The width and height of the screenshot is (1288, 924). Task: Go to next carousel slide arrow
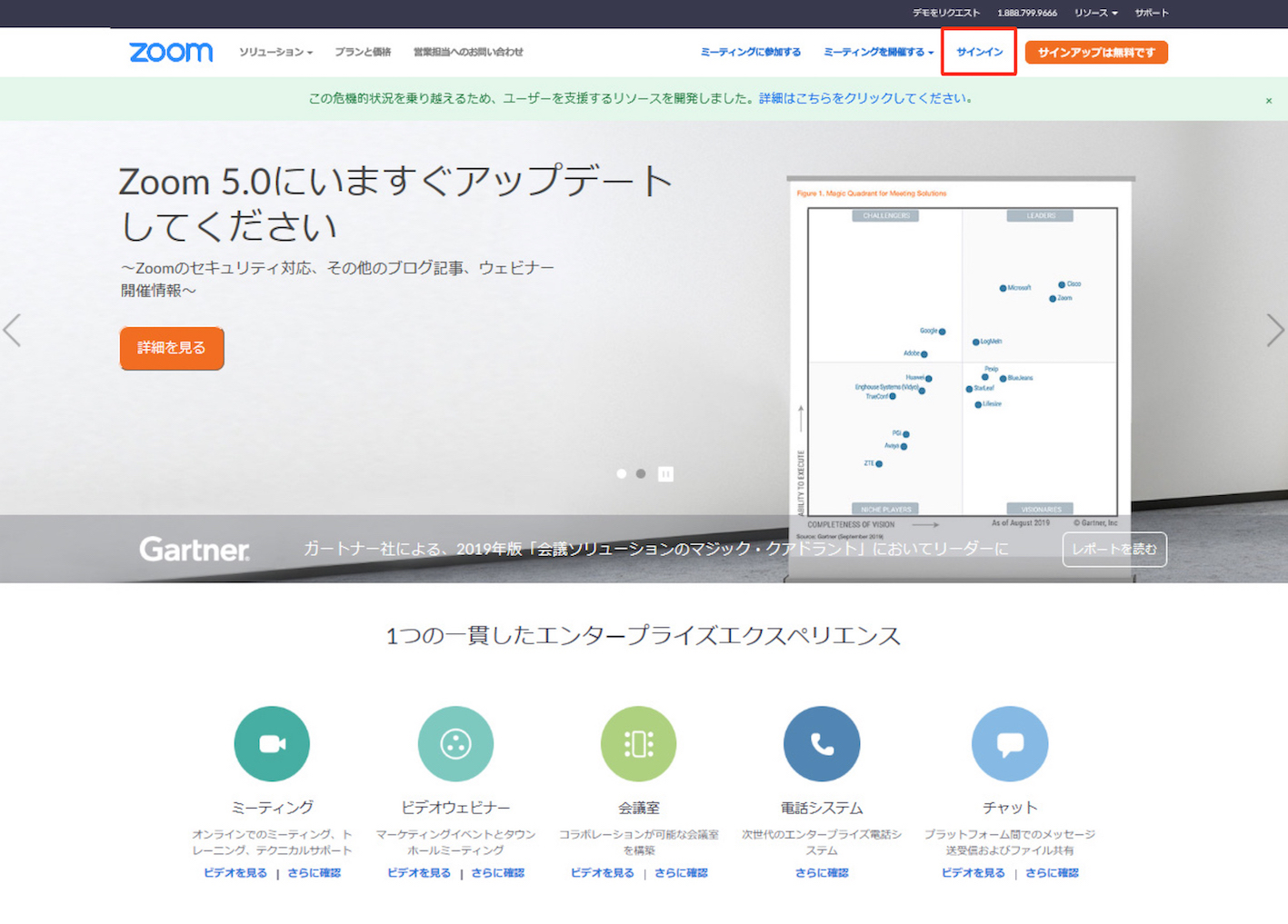1275,331
